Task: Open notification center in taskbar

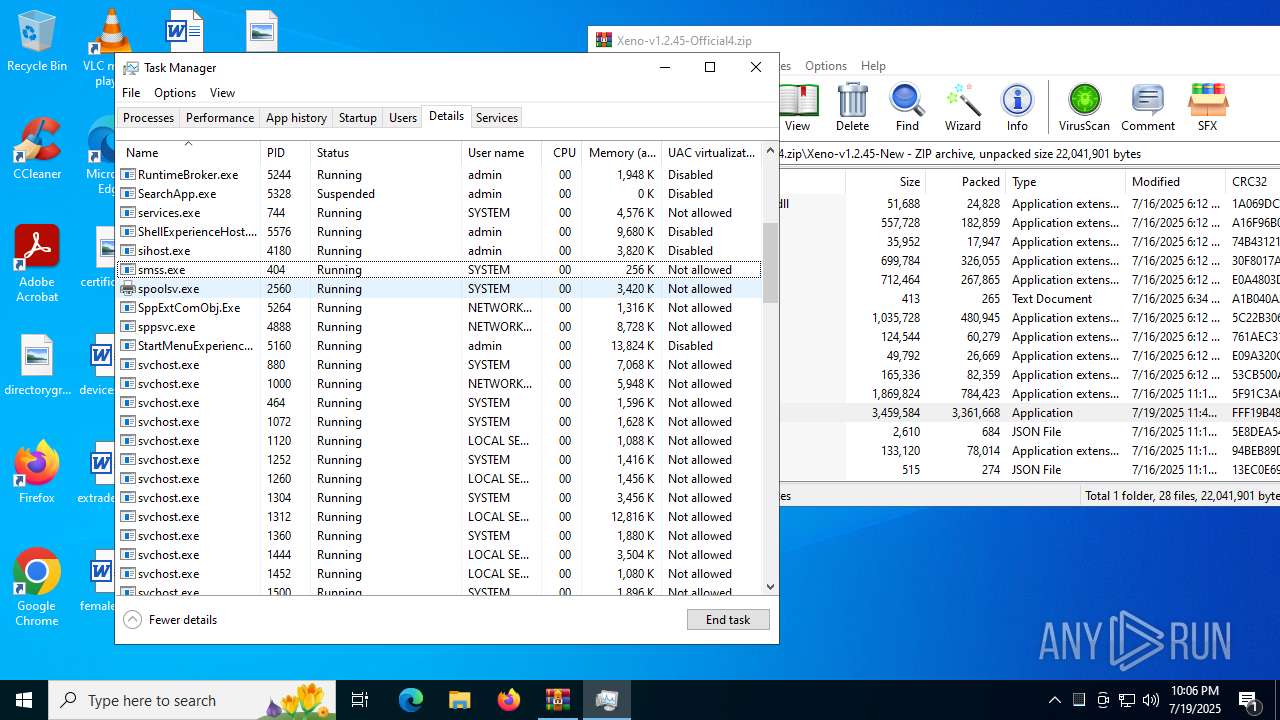Action: (1249, 700)
